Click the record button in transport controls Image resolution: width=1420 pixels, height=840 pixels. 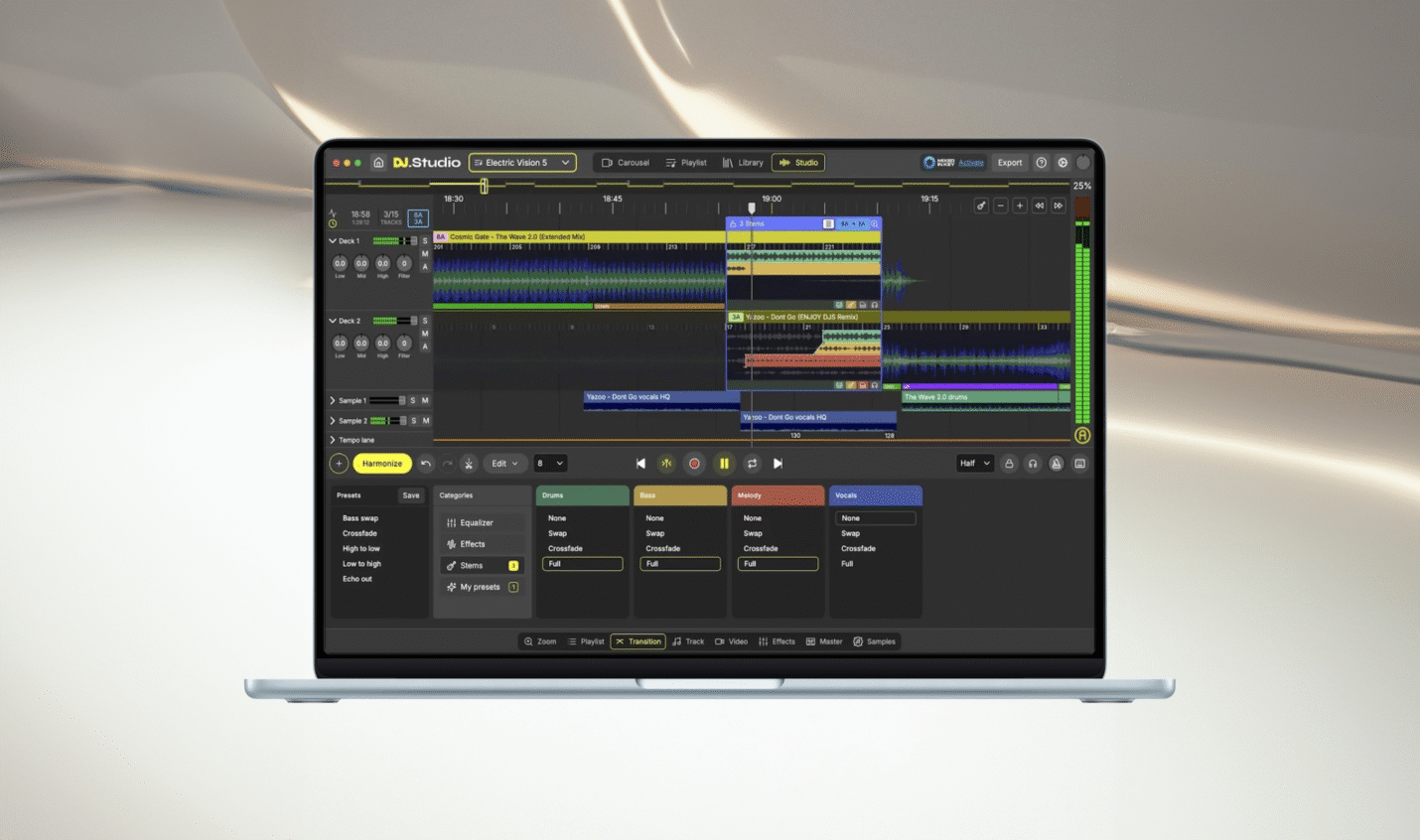(x=694, y=463)
